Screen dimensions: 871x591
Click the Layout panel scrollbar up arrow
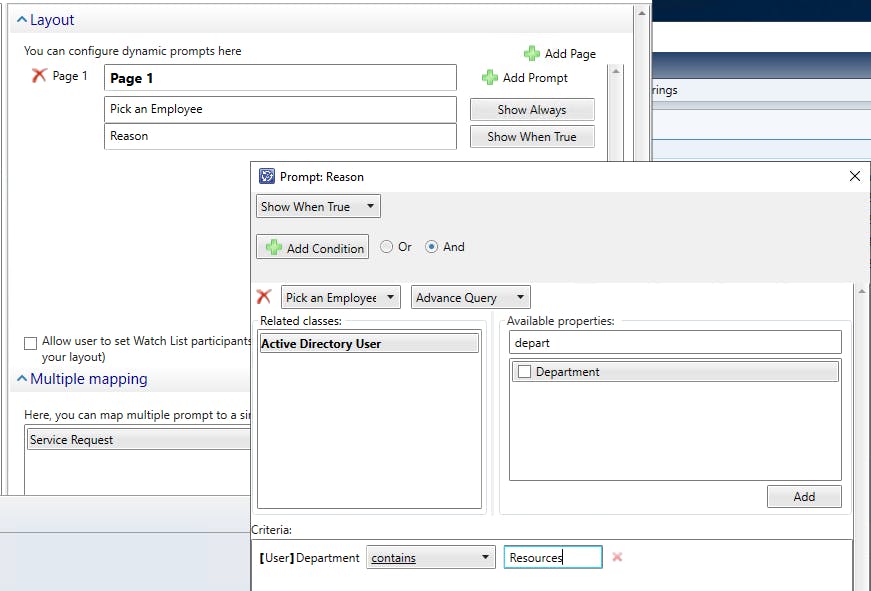(x=642, y=13)
